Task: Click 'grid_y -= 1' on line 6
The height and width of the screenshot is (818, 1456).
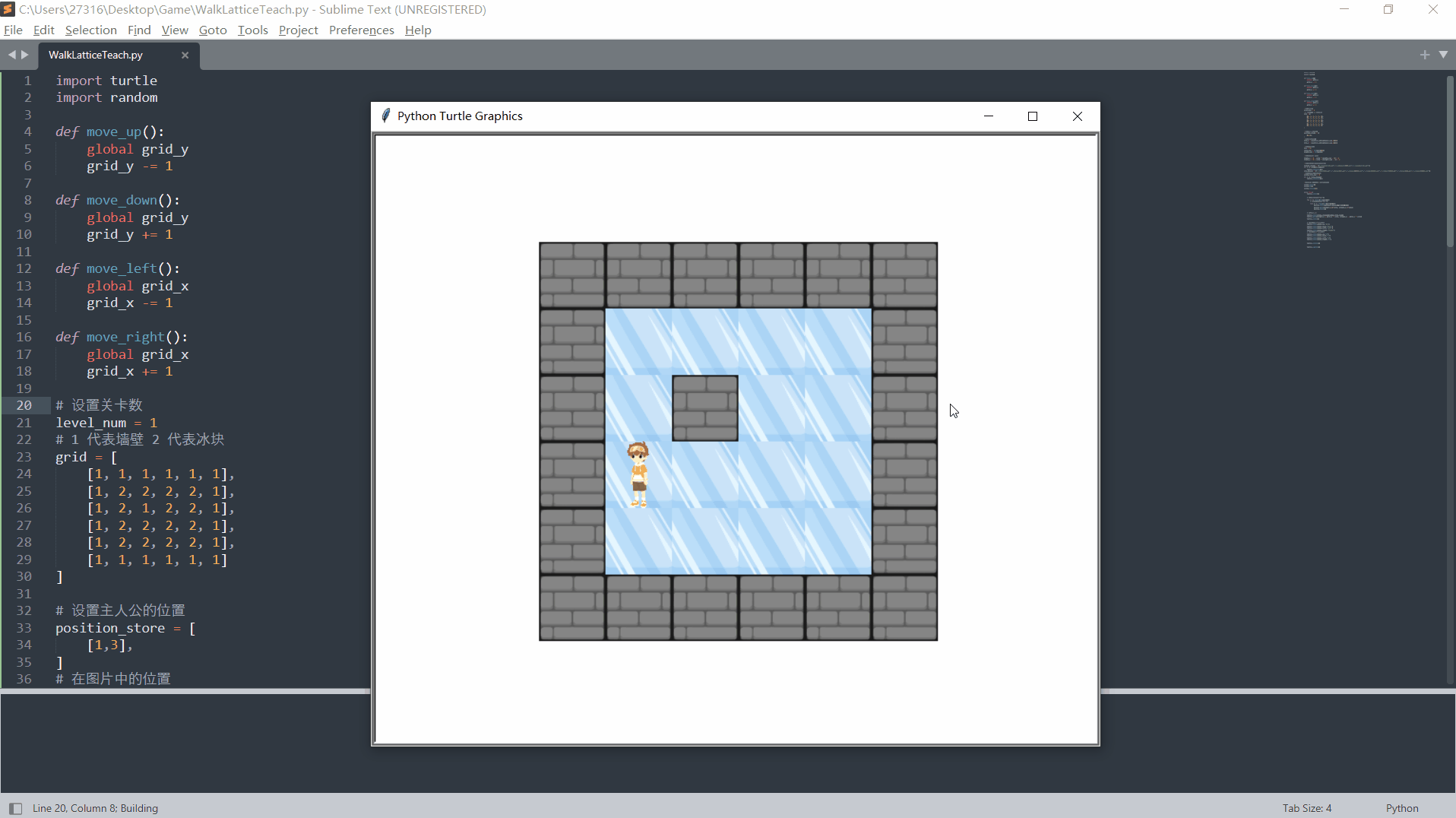Action: point(130,166)
